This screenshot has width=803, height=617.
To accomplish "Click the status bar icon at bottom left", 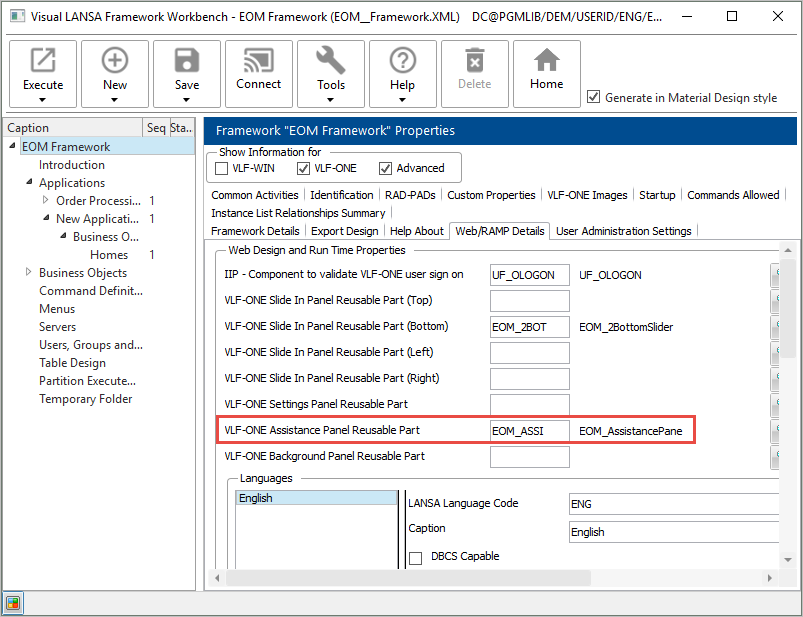I will [13, 602].
